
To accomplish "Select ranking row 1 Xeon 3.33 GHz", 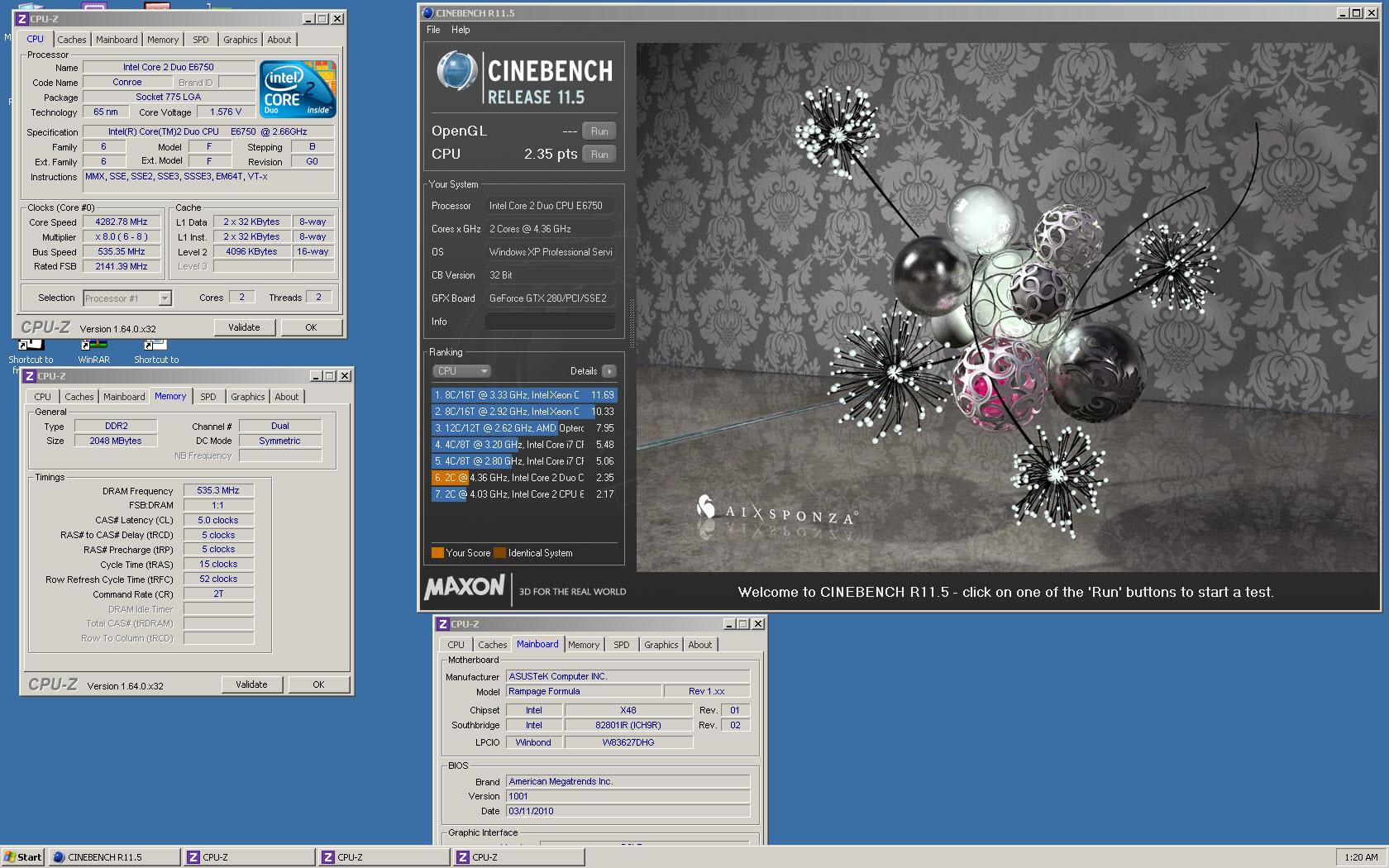I will pos(524,395).
